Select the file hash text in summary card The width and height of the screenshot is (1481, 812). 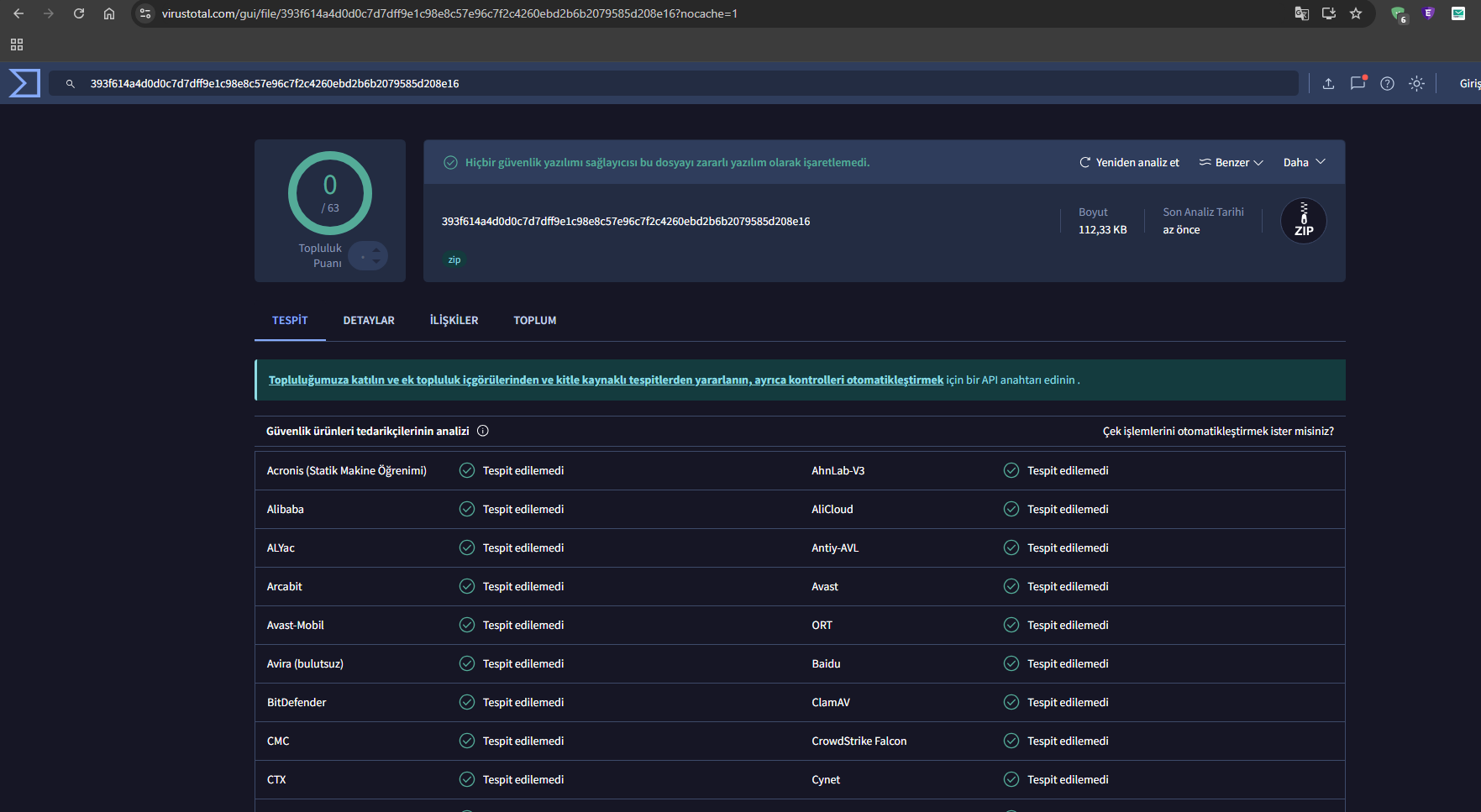(x=626, y=221)
